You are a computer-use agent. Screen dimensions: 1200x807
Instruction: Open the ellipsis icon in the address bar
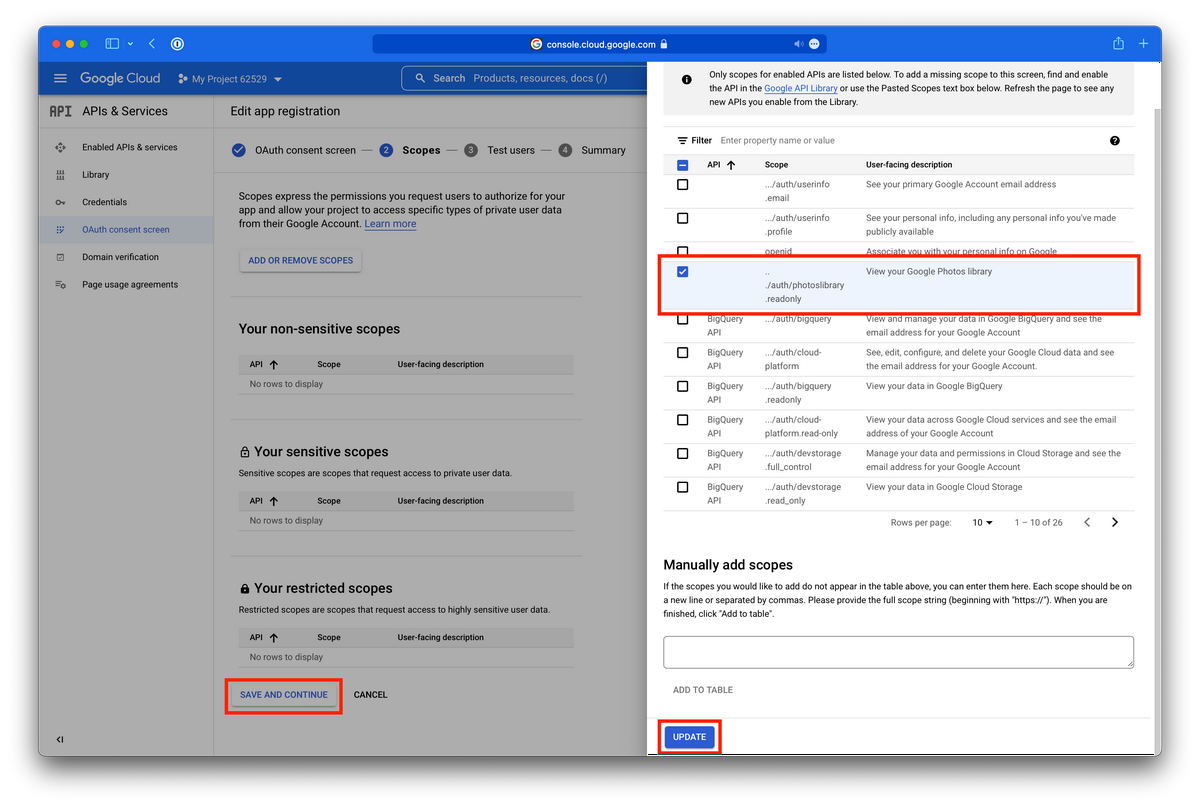click(x=814, y=44)
